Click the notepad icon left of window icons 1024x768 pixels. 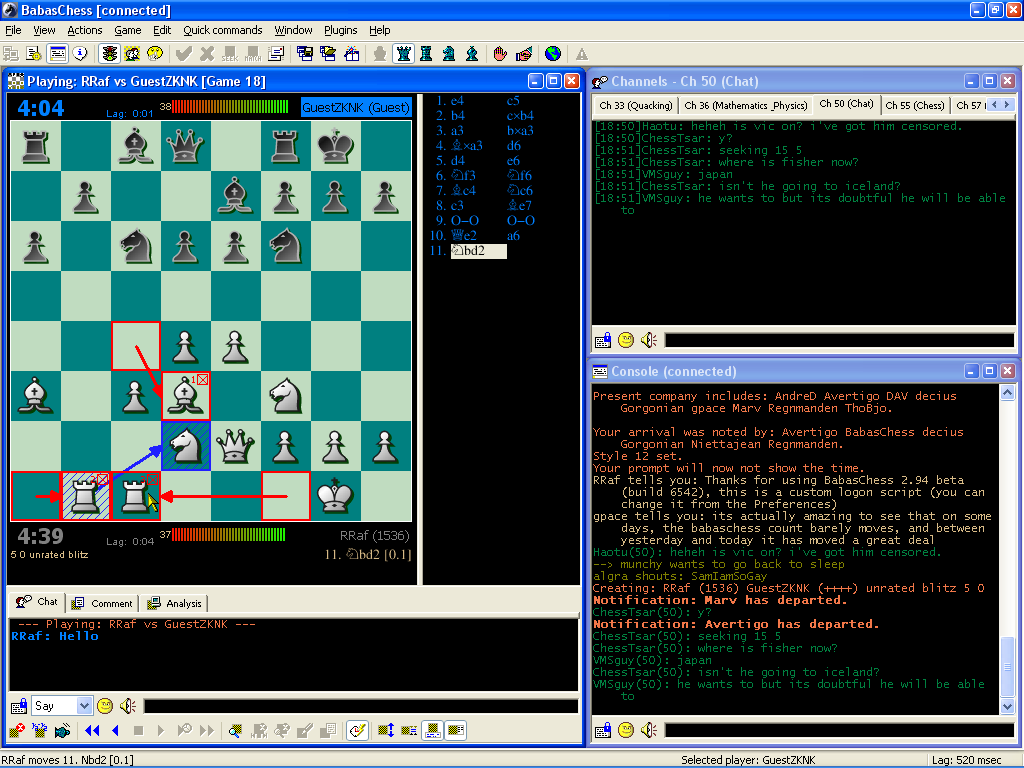(x=276, y=54)
